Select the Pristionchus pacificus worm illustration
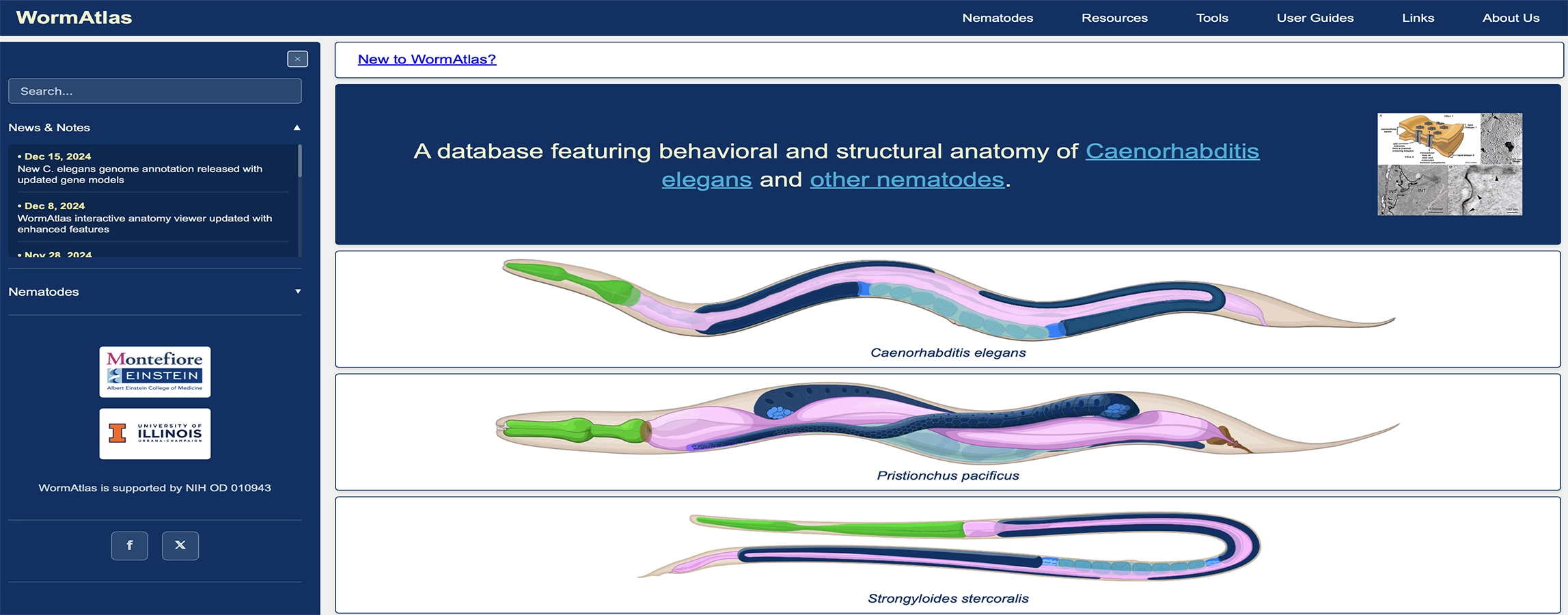 tap(948, 422)
